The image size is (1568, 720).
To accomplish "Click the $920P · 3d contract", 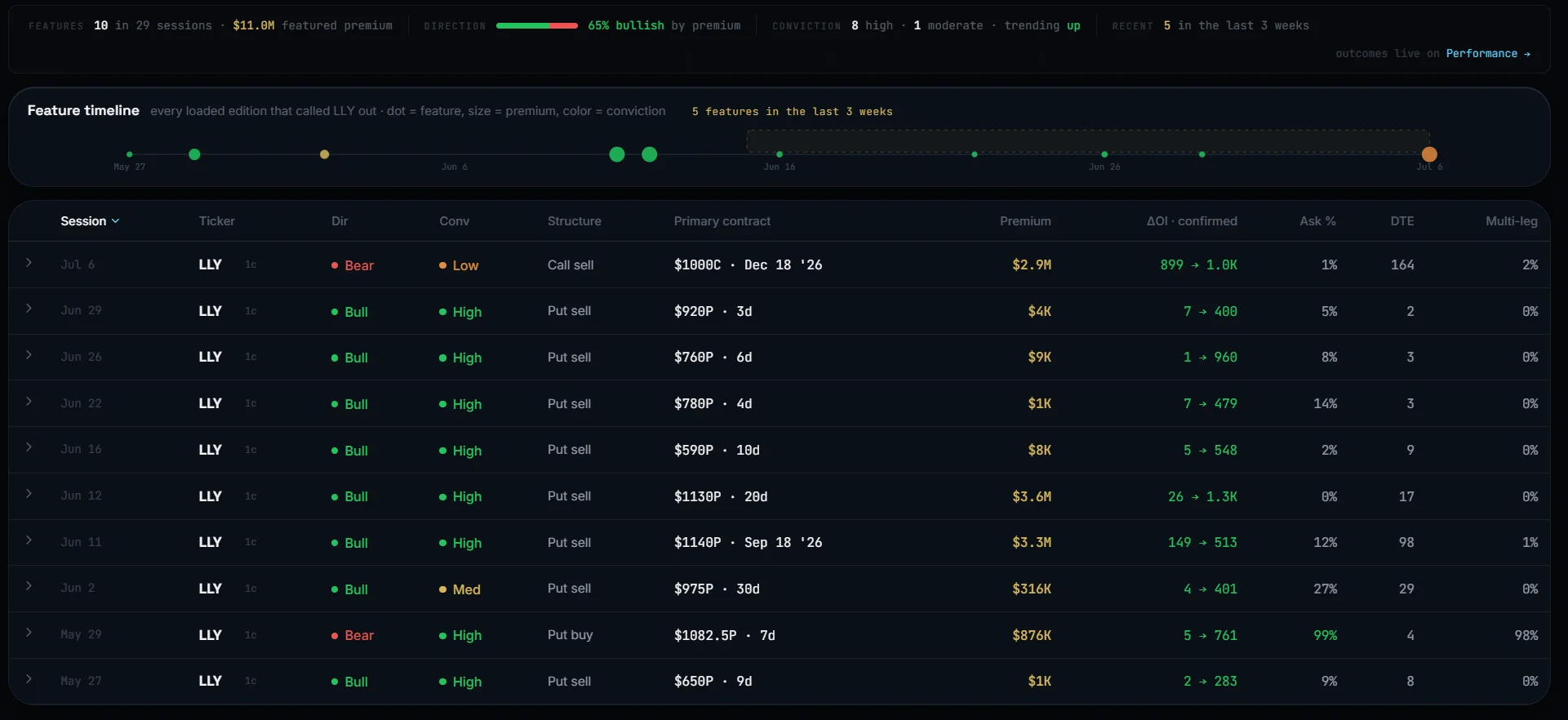I will pos(713,311).
